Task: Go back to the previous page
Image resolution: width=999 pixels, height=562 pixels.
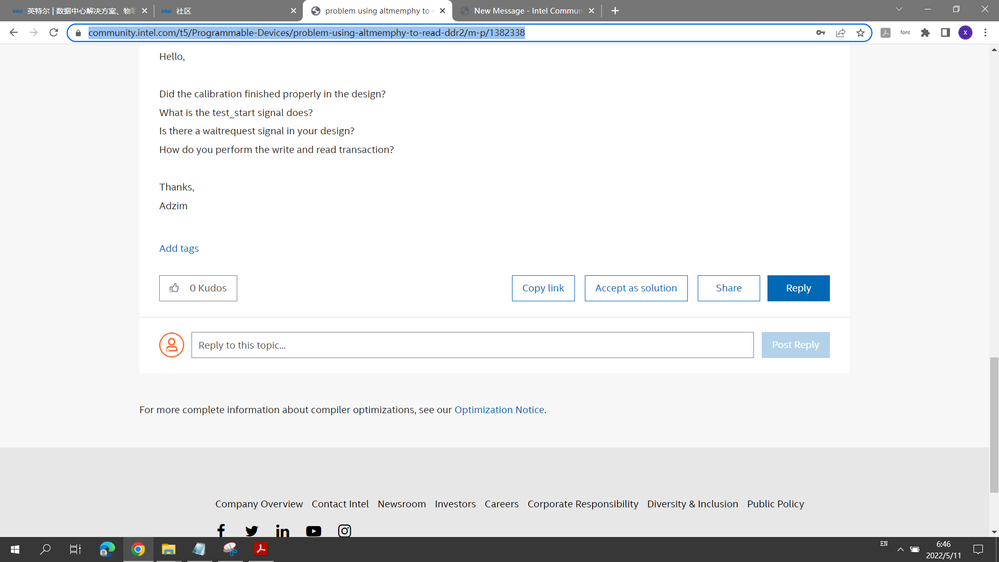Action: point(13,32)
